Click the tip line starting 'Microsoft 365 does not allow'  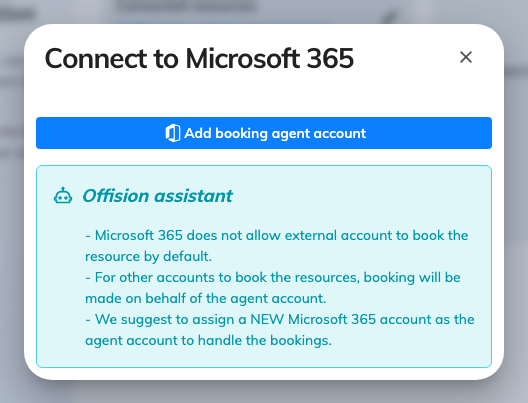276,235
